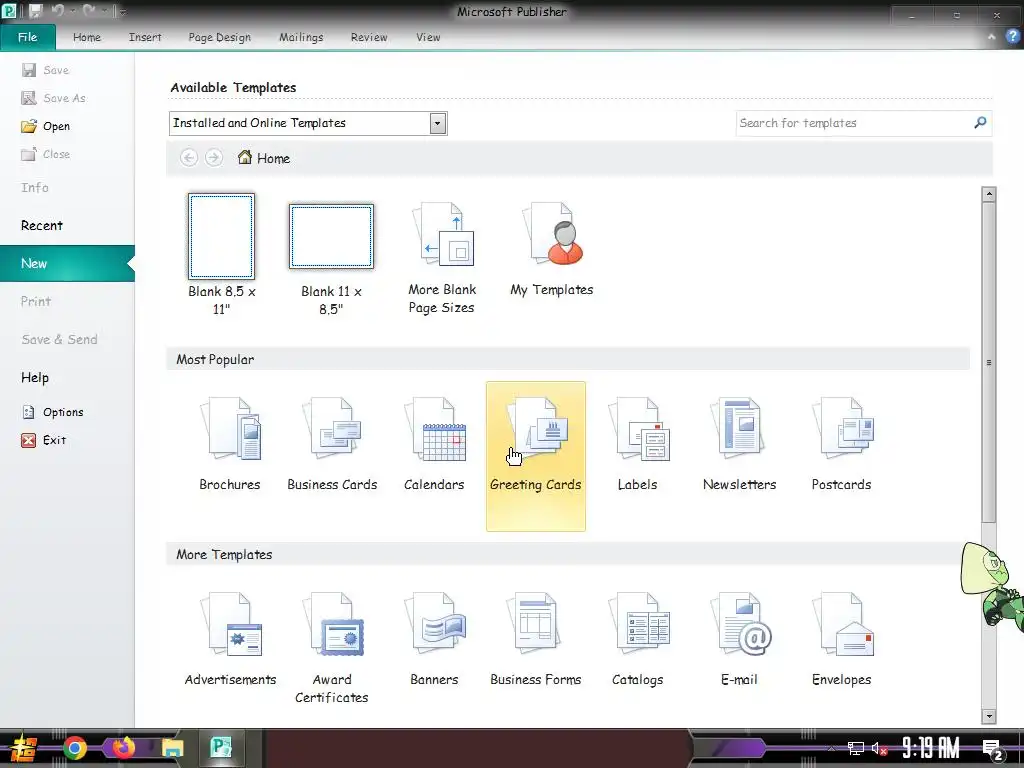1024x768 pixels.
Task: Open Google Chrome from the taskbar
Action: pyautogui.click(x=75, y=748)
